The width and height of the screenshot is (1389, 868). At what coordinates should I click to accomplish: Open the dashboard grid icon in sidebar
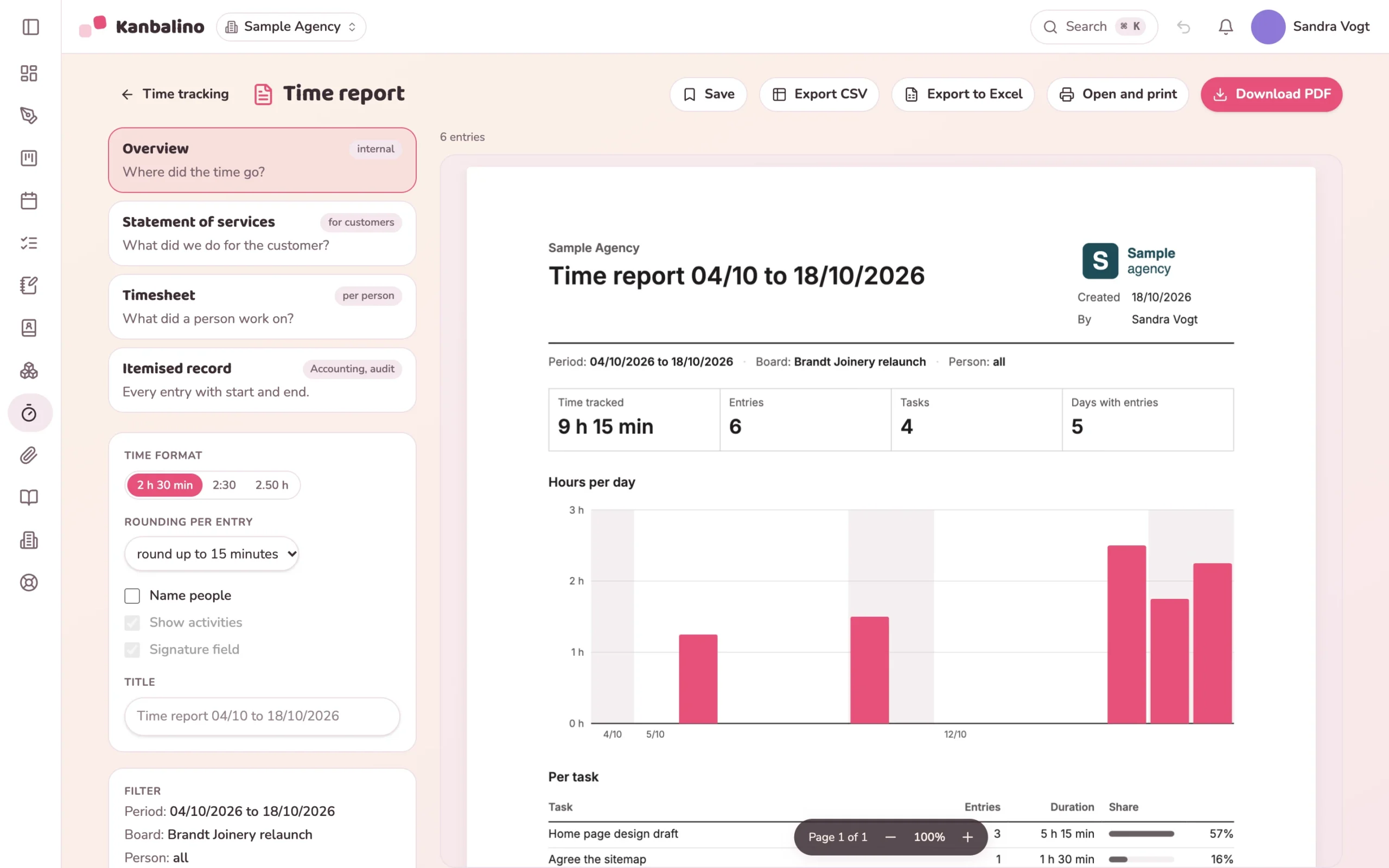tap(29, 73)
